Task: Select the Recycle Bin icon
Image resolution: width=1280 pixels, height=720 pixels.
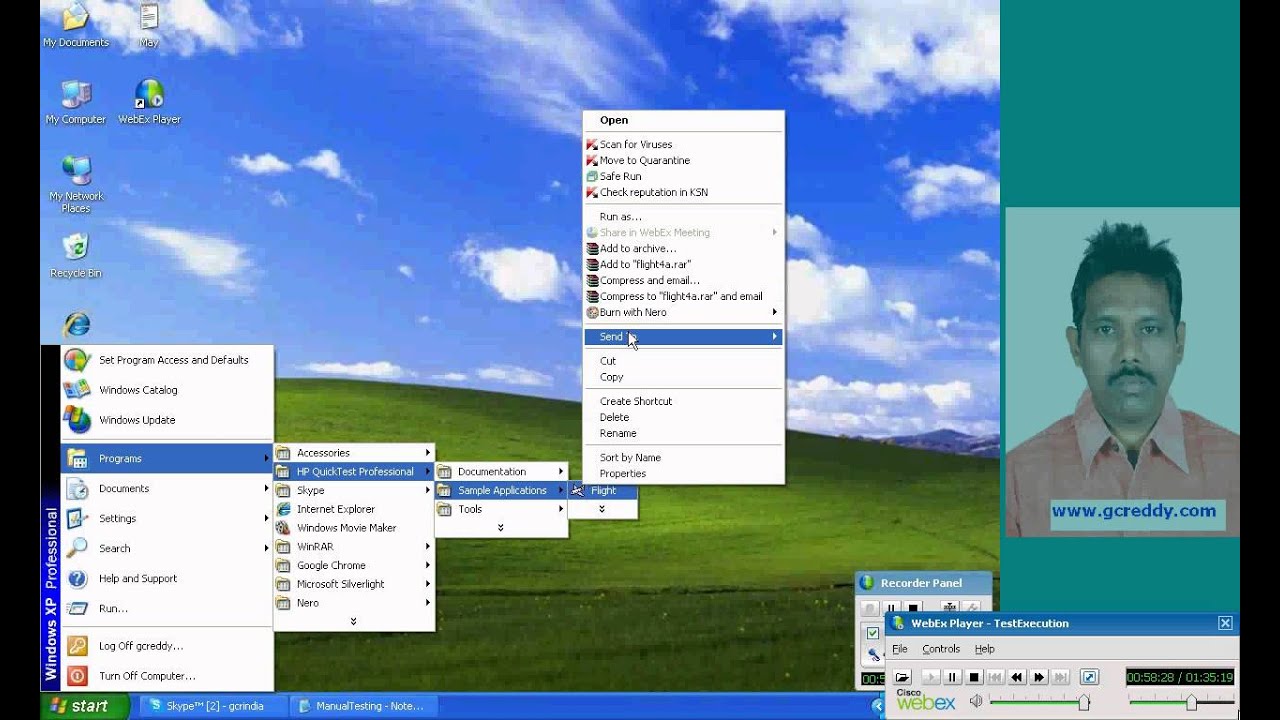Action: 76,256
